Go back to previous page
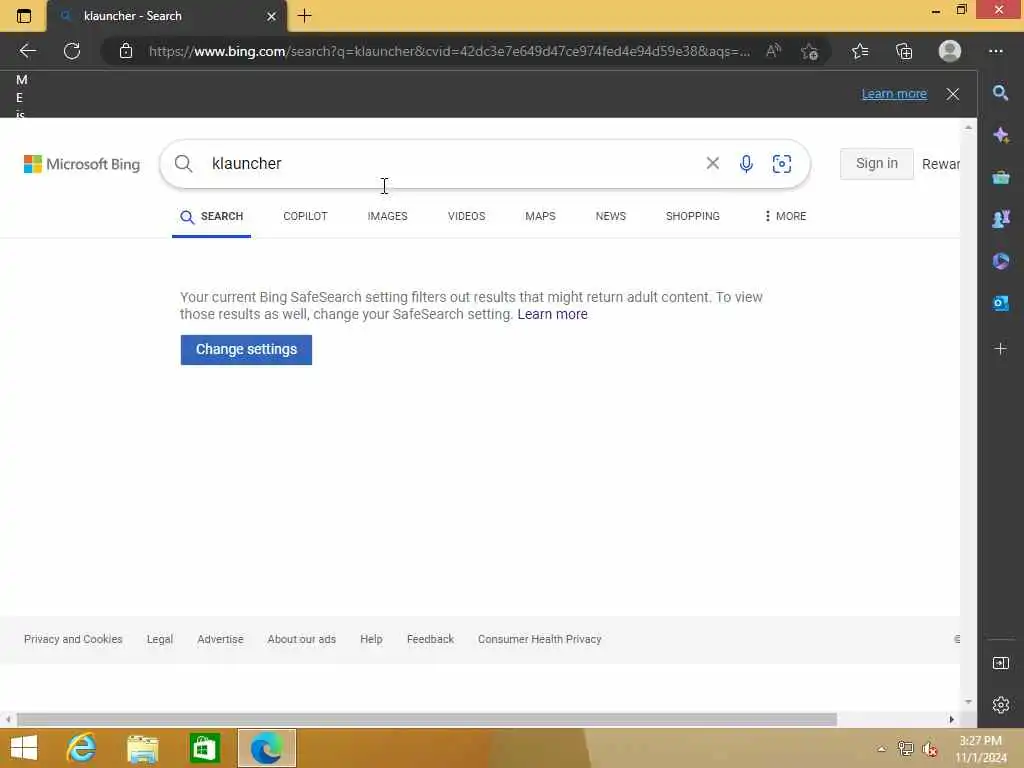The width and height of the screenshot is (1024, 768). [27, 51]
